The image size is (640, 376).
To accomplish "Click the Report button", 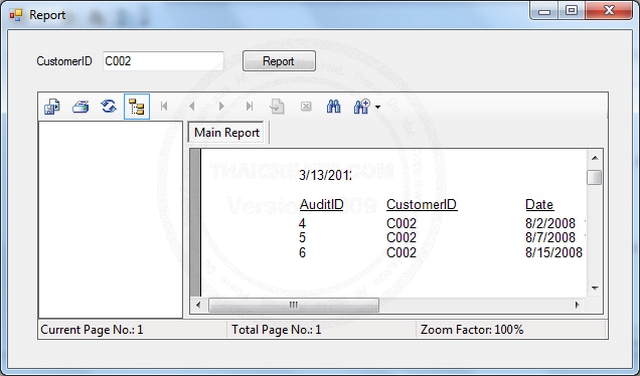I will [x=279, y=61].
